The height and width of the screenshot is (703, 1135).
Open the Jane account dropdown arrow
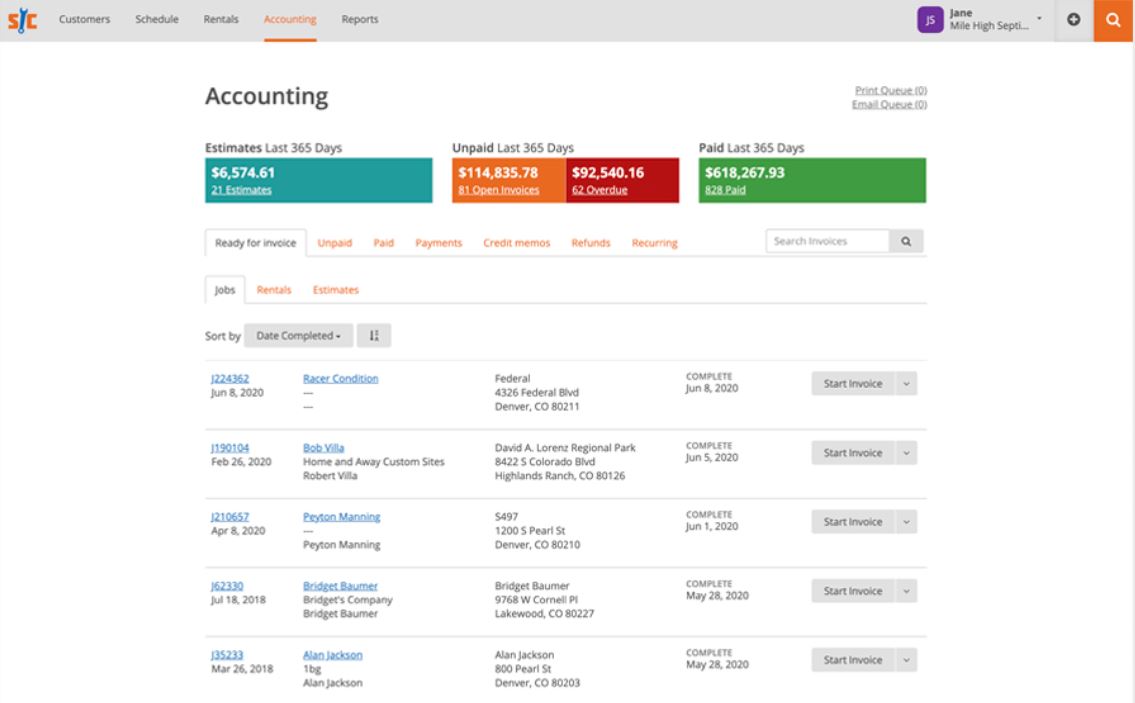pos(1039,18)
